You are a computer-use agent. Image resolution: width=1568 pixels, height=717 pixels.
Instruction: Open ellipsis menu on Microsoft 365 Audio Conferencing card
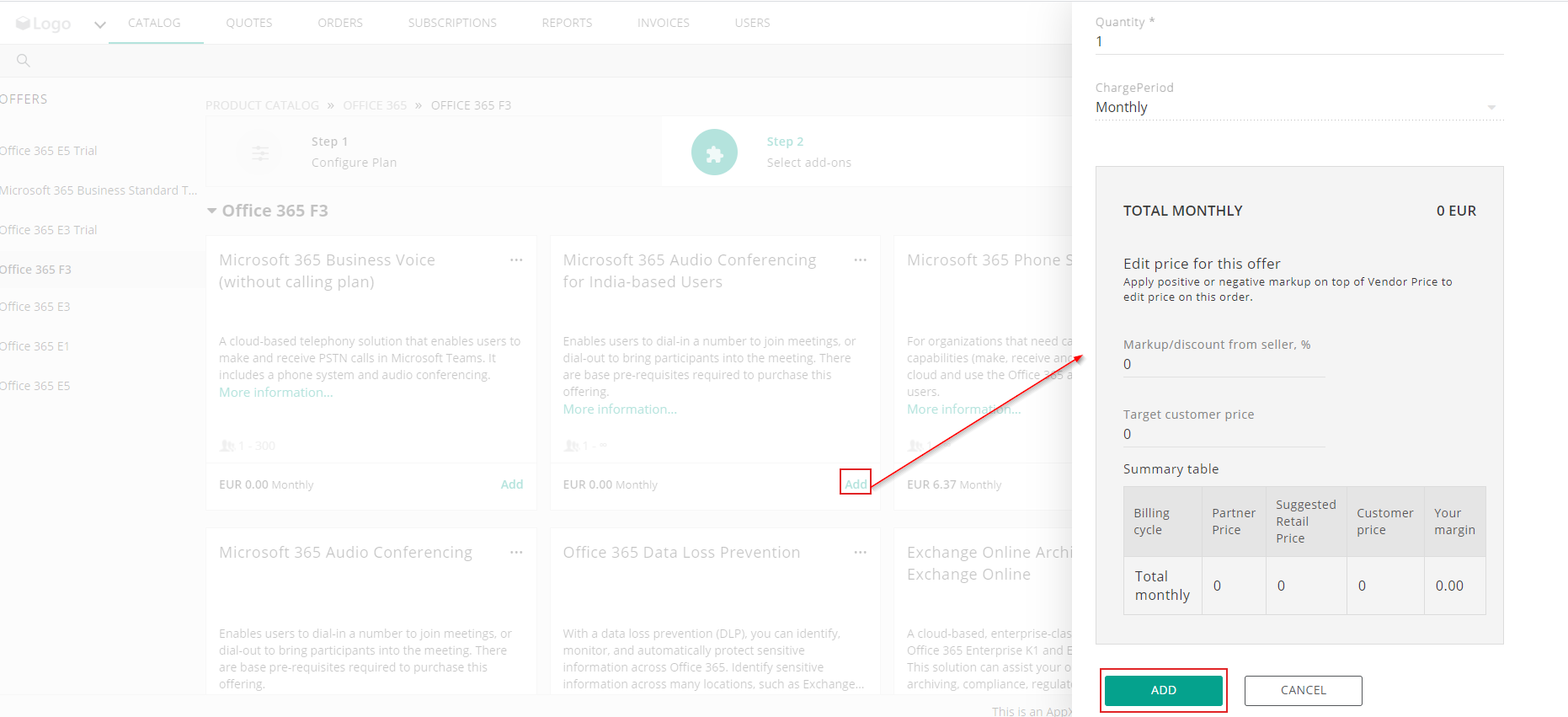tap(516, 553)
